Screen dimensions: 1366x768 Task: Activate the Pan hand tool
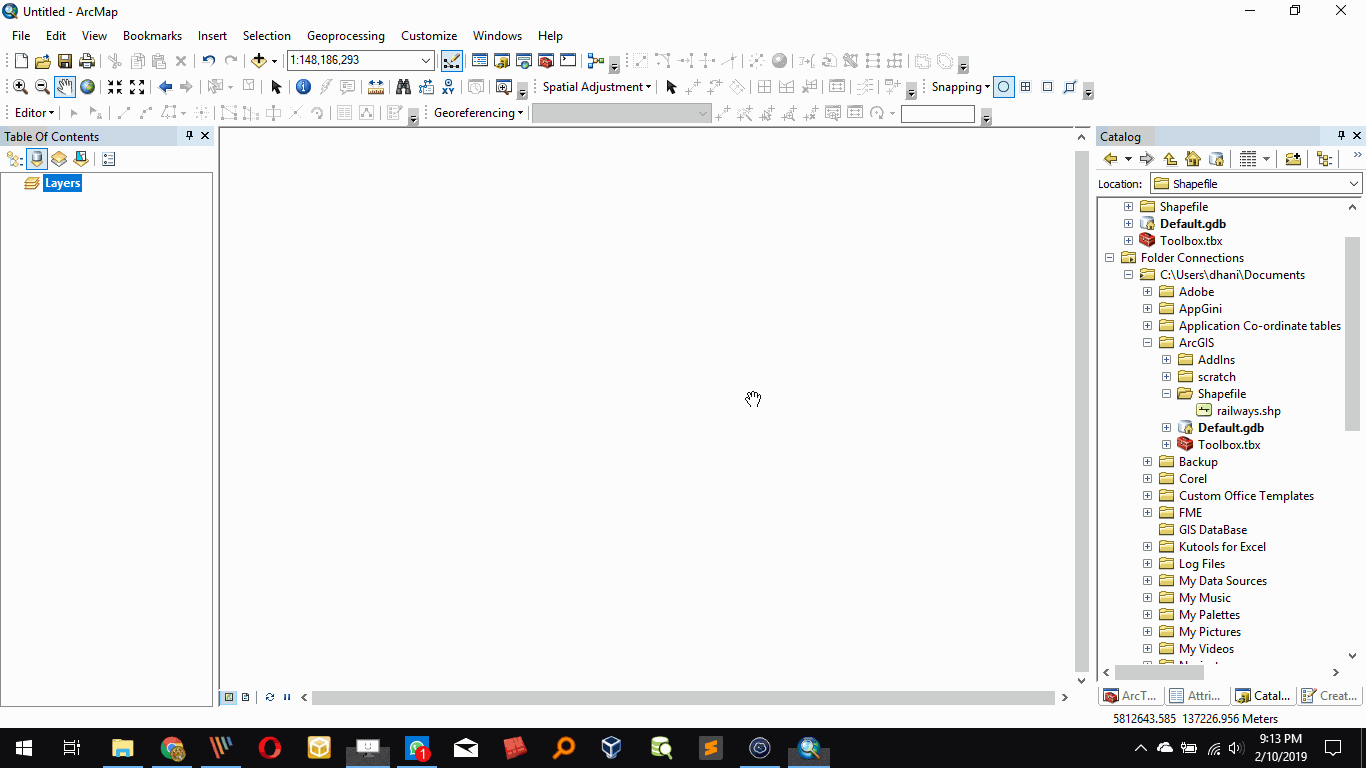coord(65,87)
